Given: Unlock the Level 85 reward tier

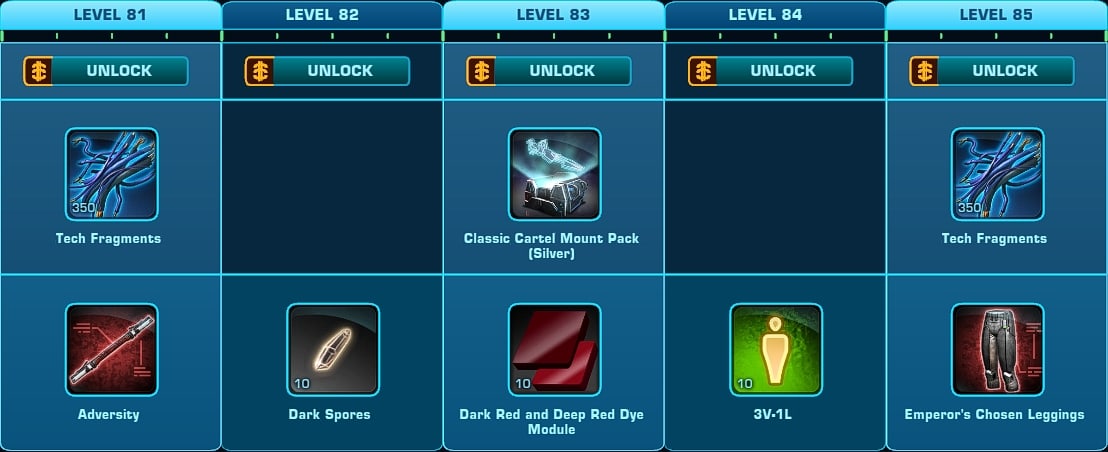Looking at the screenshot, I should (992, 71).
